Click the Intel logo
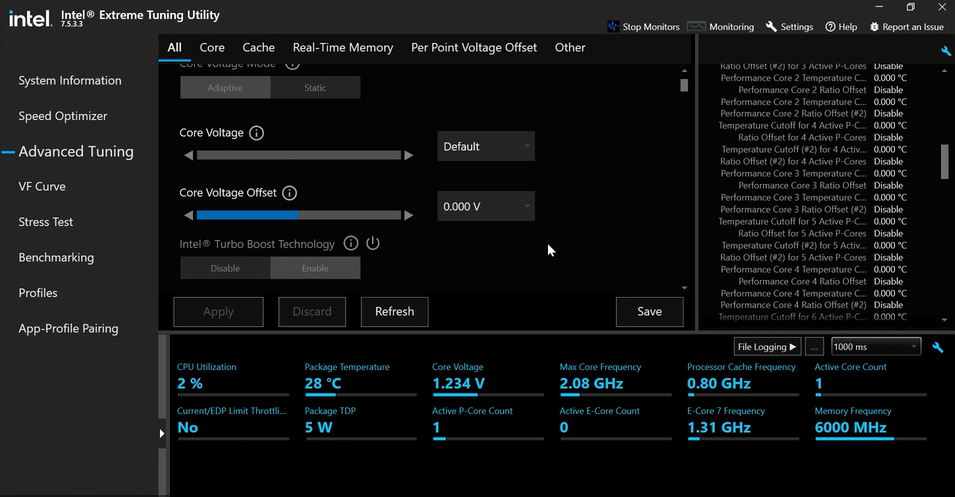Image resolution: width=955 pixels, height=497 pixels. (29, 18)
